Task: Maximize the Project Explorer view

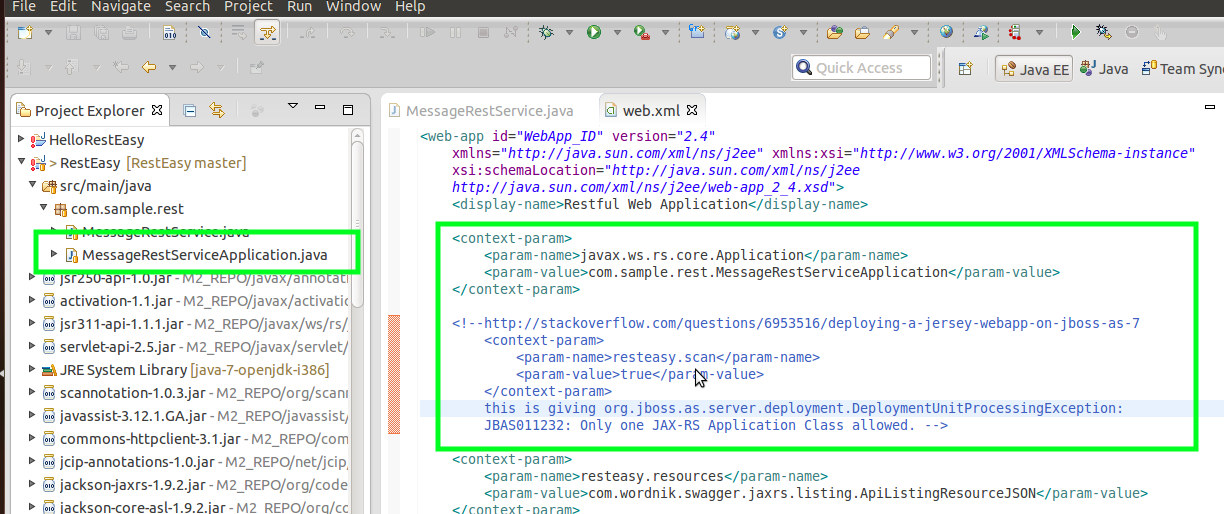Action: [347, 109]
